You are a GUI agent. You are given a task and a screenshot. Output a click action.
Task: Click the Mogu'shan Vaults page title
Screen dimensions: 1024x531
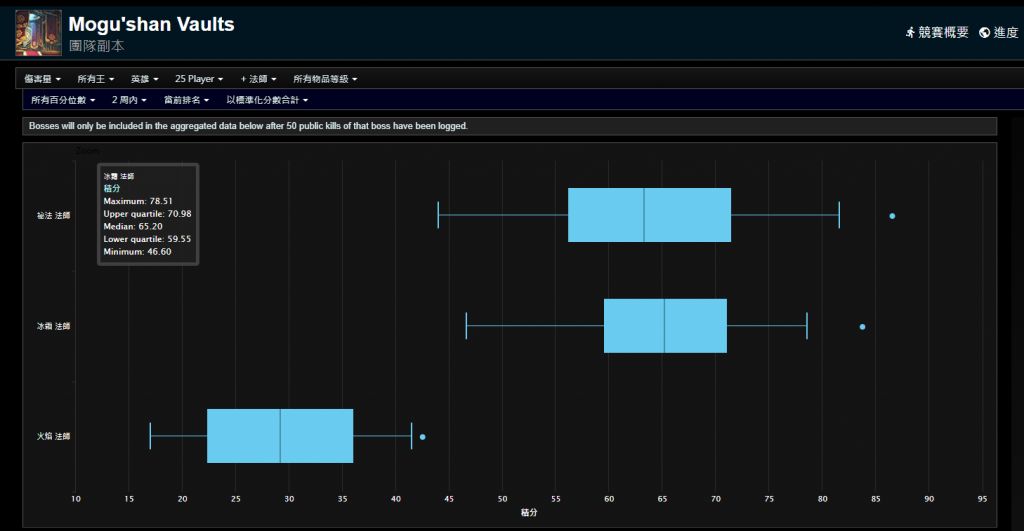151,24
